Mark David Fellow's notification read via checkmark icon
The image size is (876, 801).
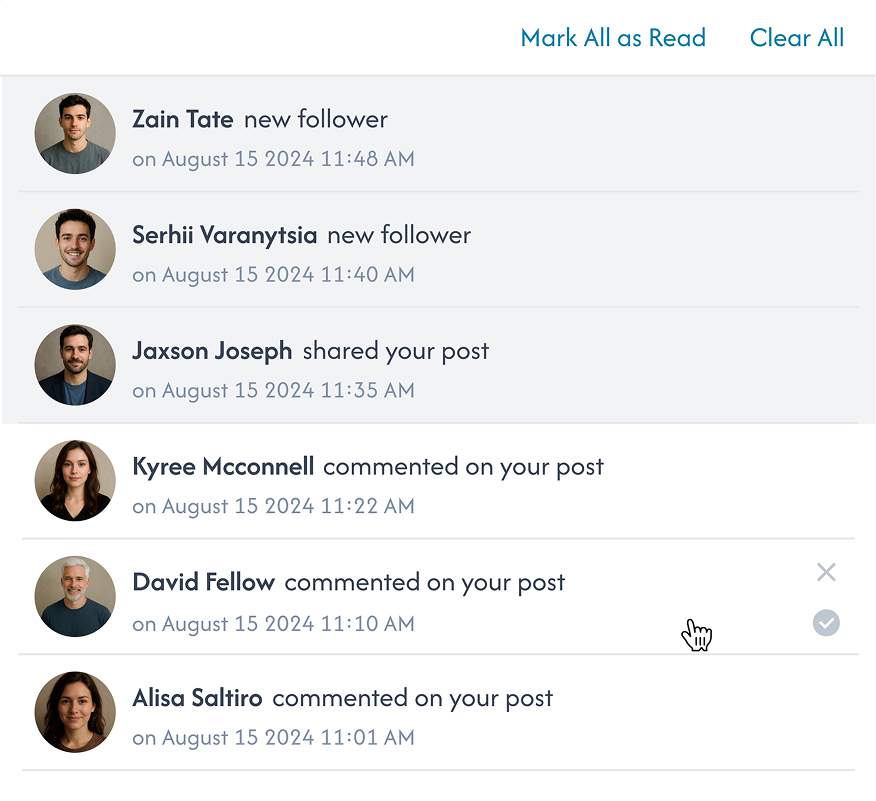pyautogui.click(x=826, y=623)
